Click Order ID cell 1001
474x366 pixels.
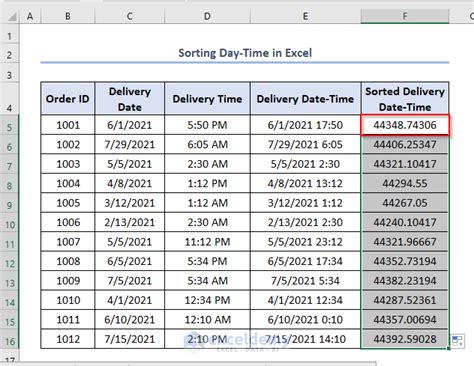(x=68, y=125)
